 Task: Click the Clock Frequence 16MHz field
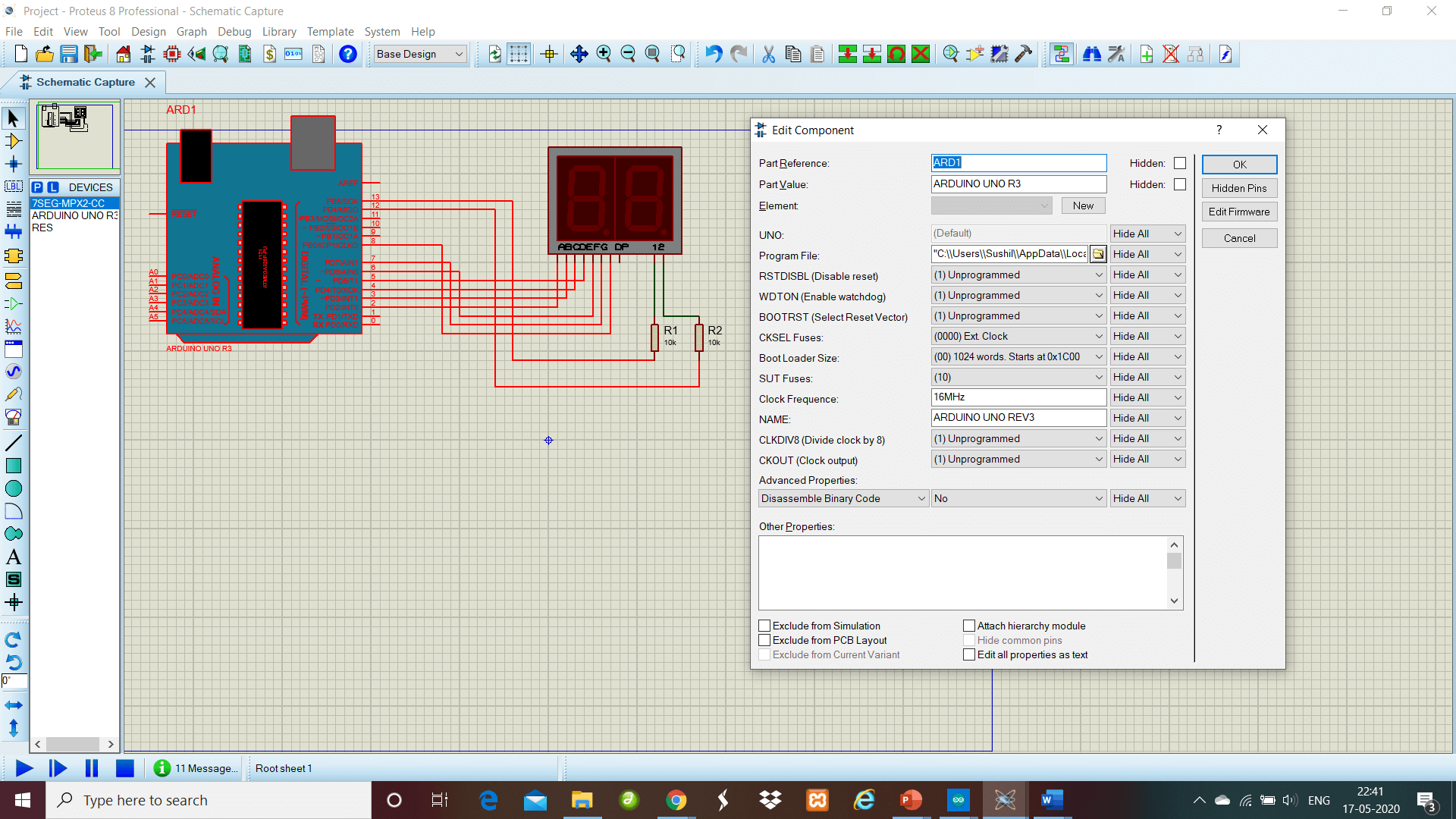(x=1018, y=397)
